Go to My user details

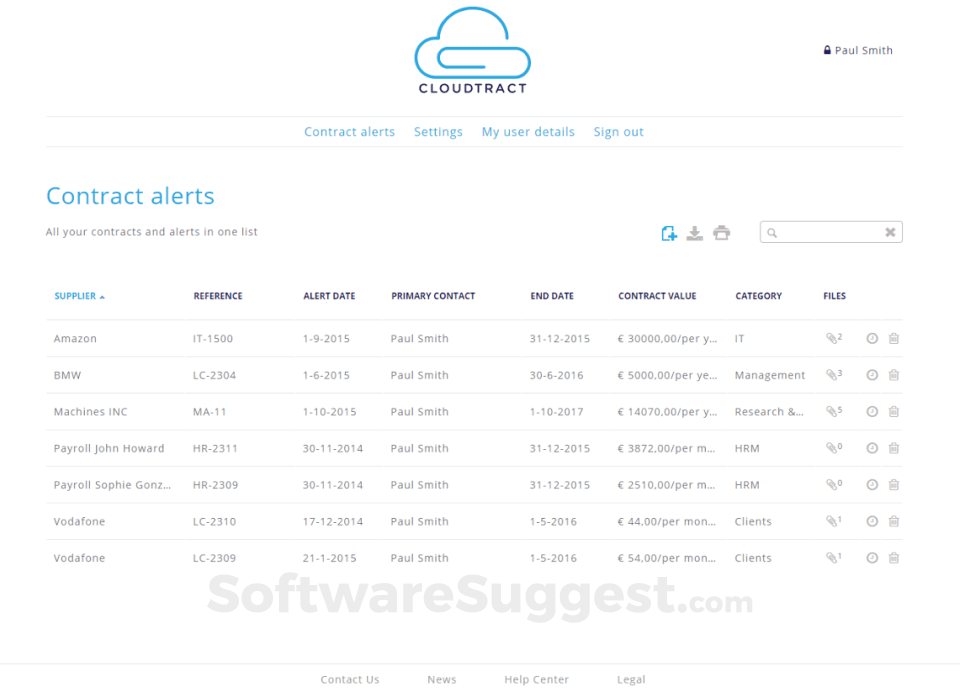coord(528,132)
